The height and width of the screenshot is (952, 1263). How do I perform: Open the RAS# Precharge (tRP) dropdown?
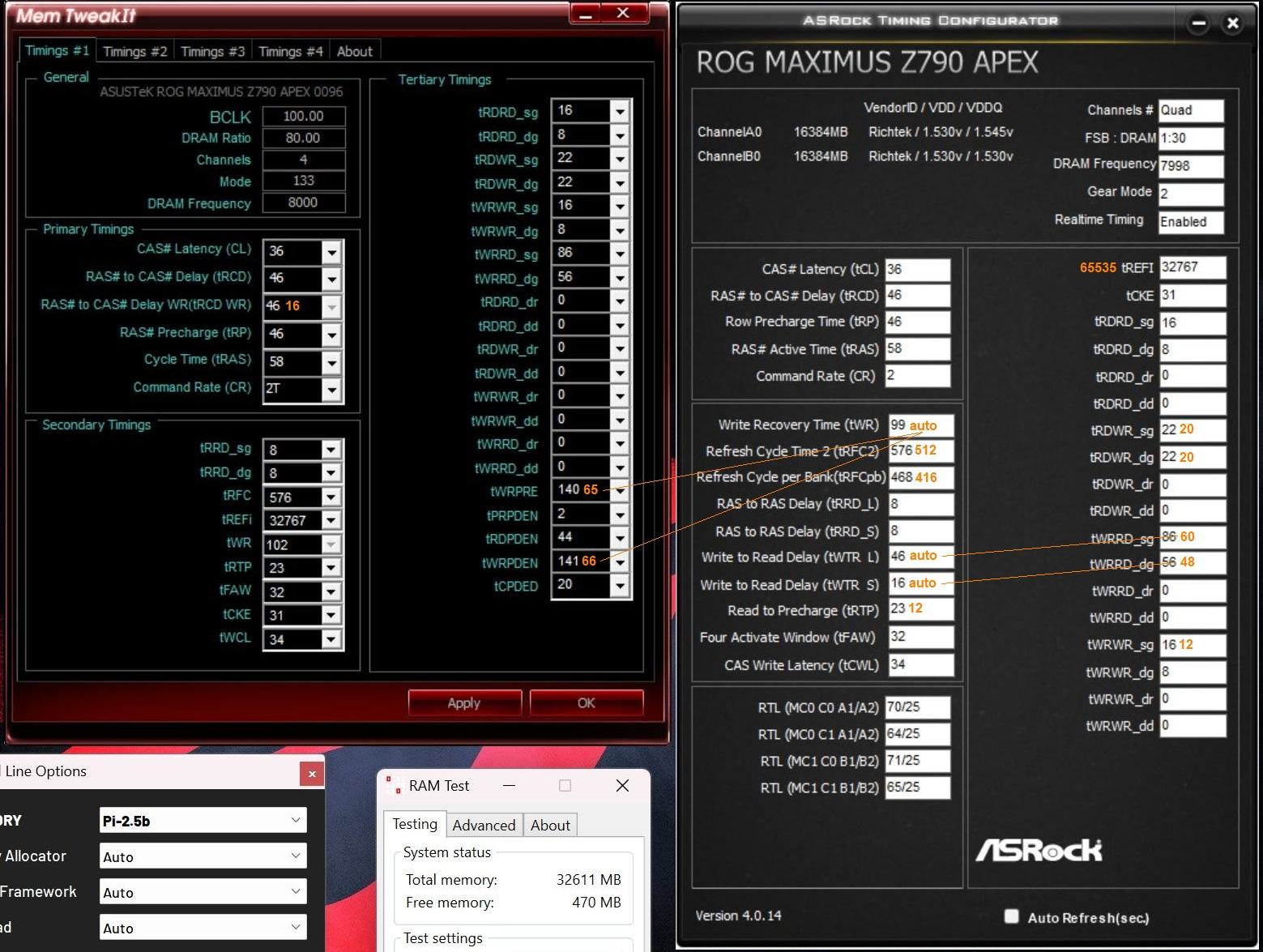coord(331,335)
